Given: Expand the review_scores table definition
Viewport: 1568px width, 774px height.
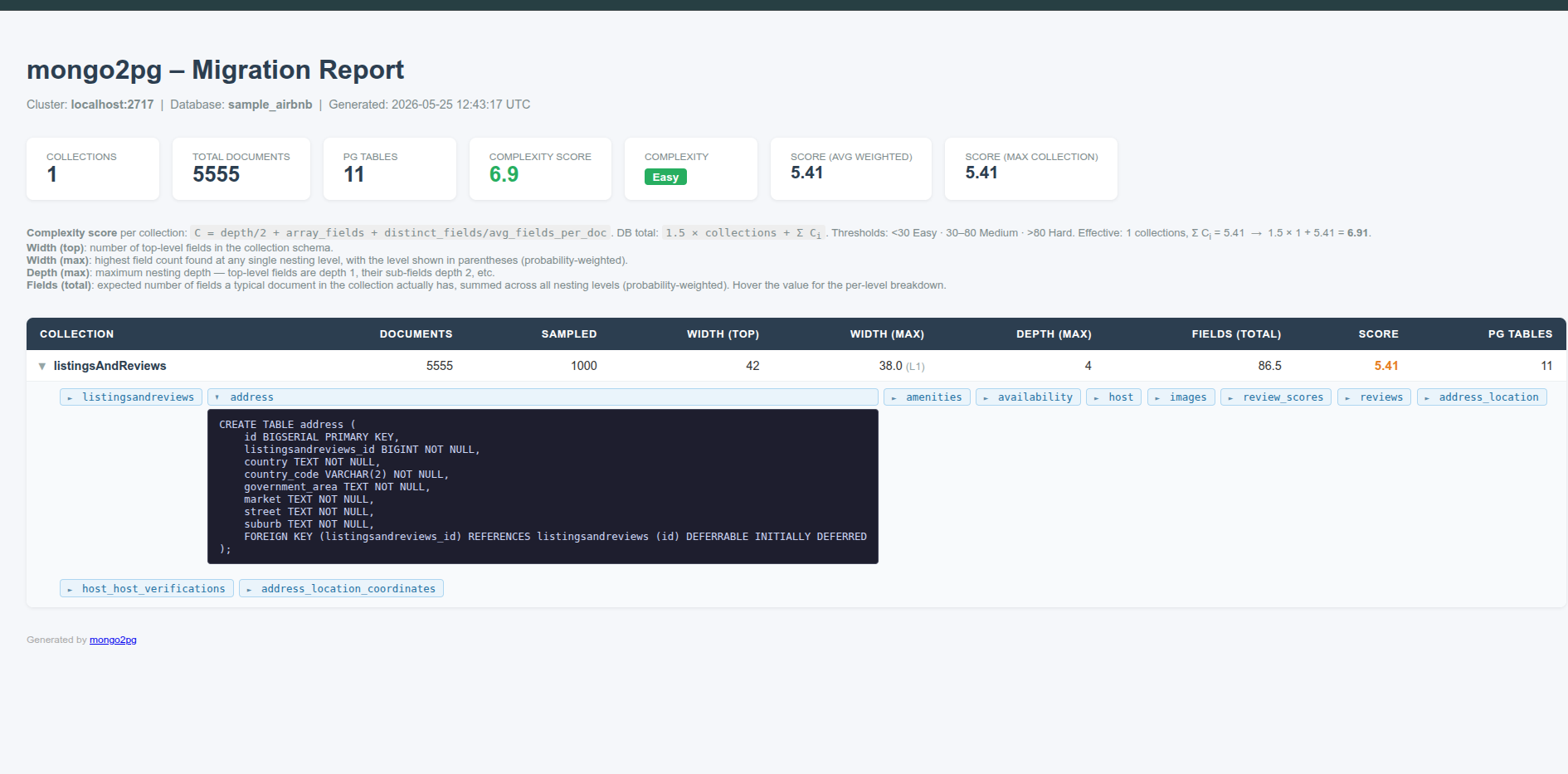Looking at the screenshot, I should tap(1276, 397).
